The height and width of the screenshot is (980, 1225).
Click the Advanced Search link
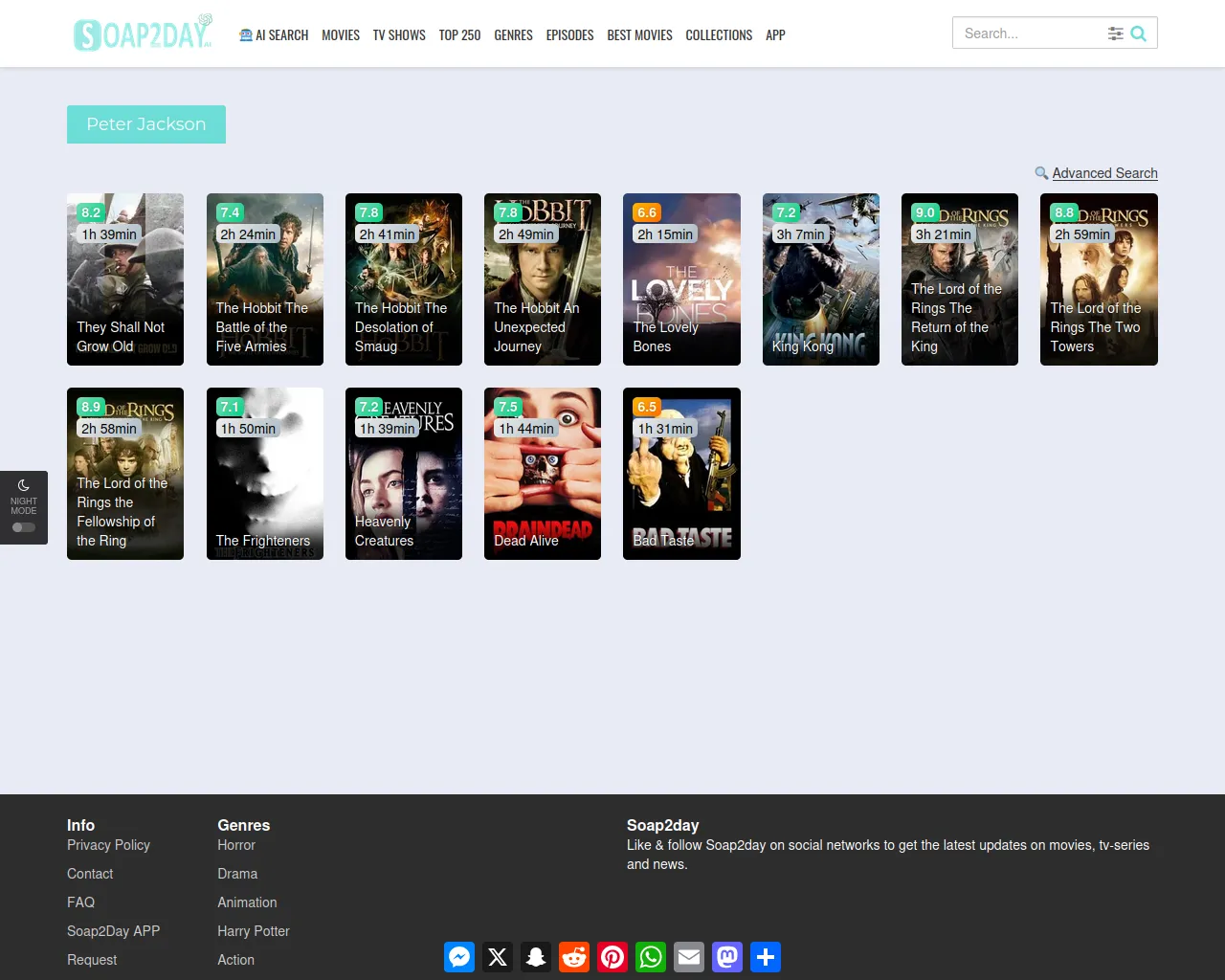pyautogui.click(x=1104, y=173)
